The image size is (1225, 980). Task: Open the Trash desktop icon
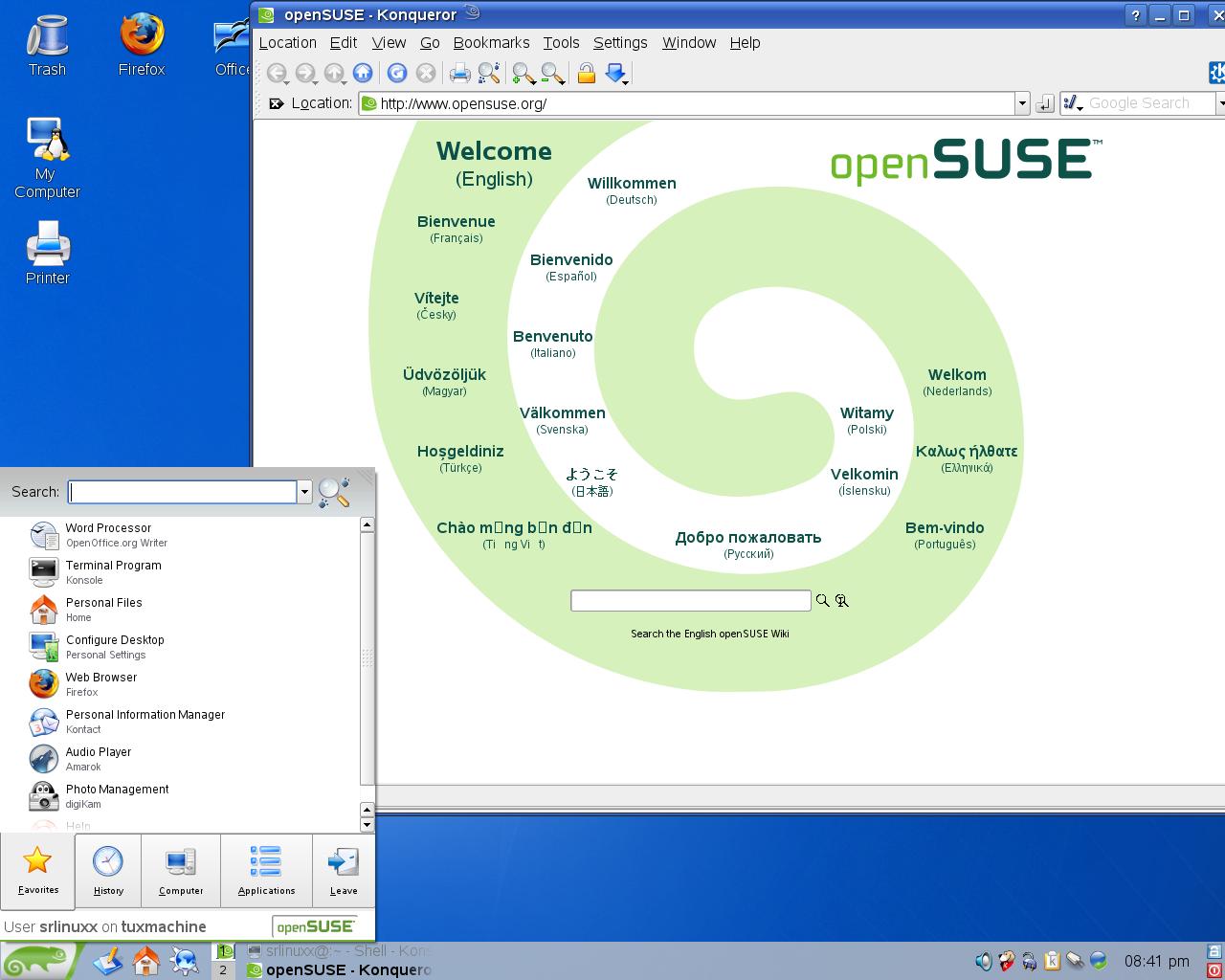(x=47, y=44)
